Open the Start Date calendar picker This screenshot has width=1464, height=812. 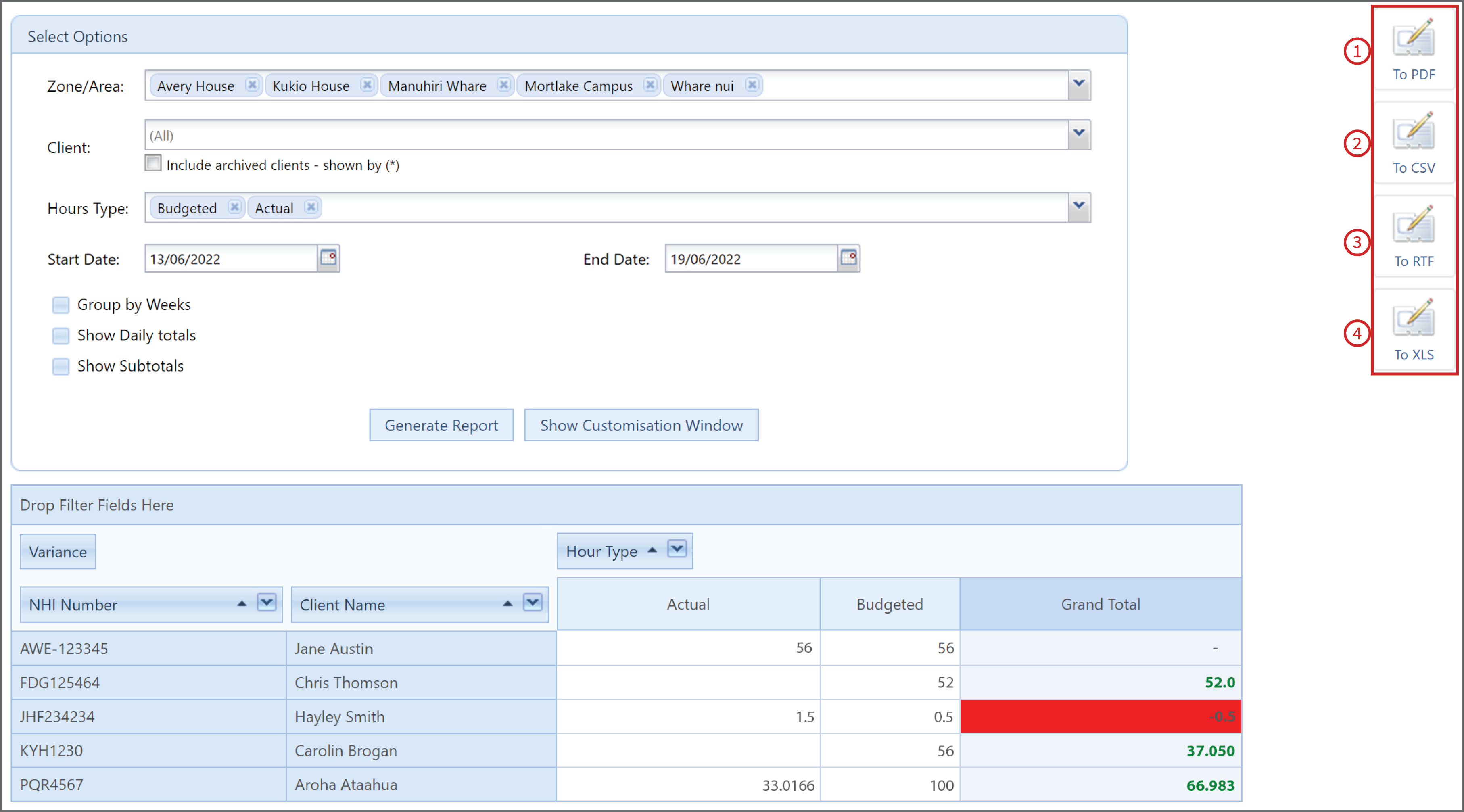click(328, 258)
